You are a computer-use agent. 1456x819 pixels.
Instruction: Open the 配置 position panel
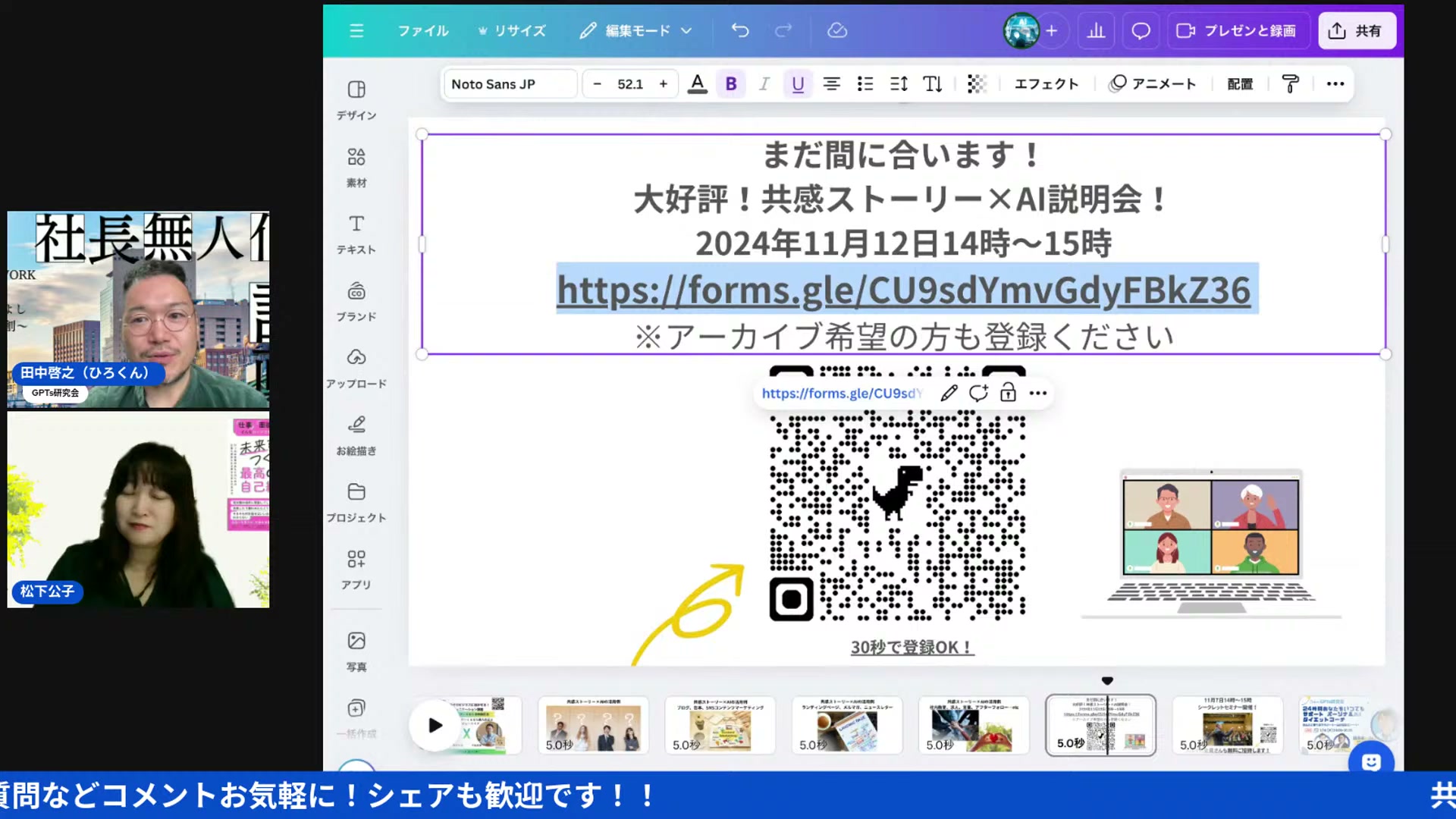(1240, 84)
